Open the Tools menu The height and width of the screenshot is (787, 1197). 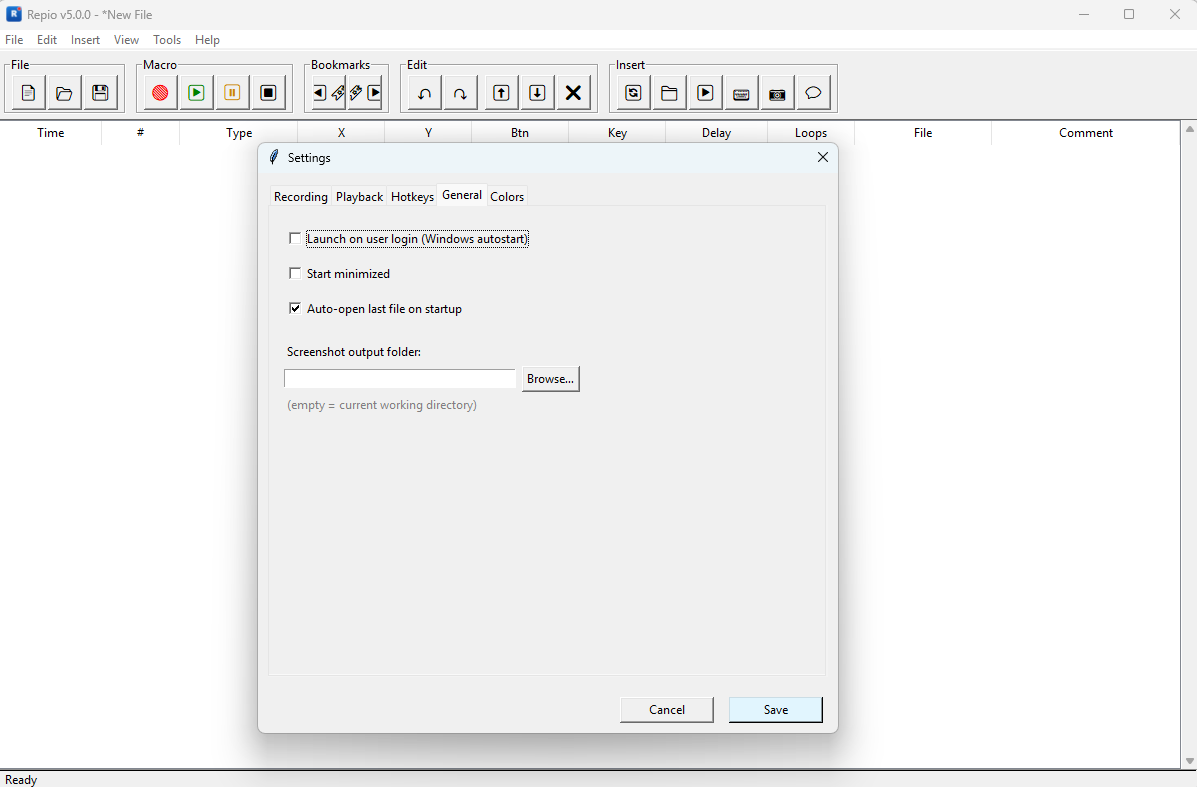click(166, 40)
